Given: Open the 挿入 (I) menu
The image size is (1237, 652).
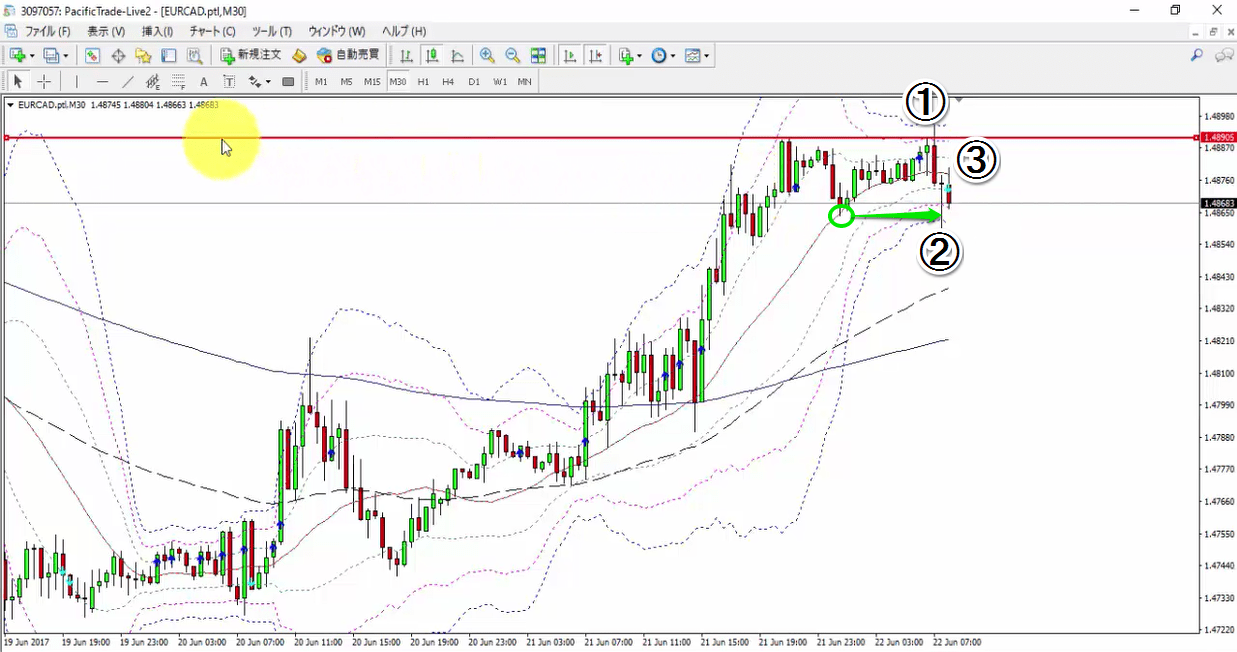Looking at the screenshot, I should pos(157,32).
